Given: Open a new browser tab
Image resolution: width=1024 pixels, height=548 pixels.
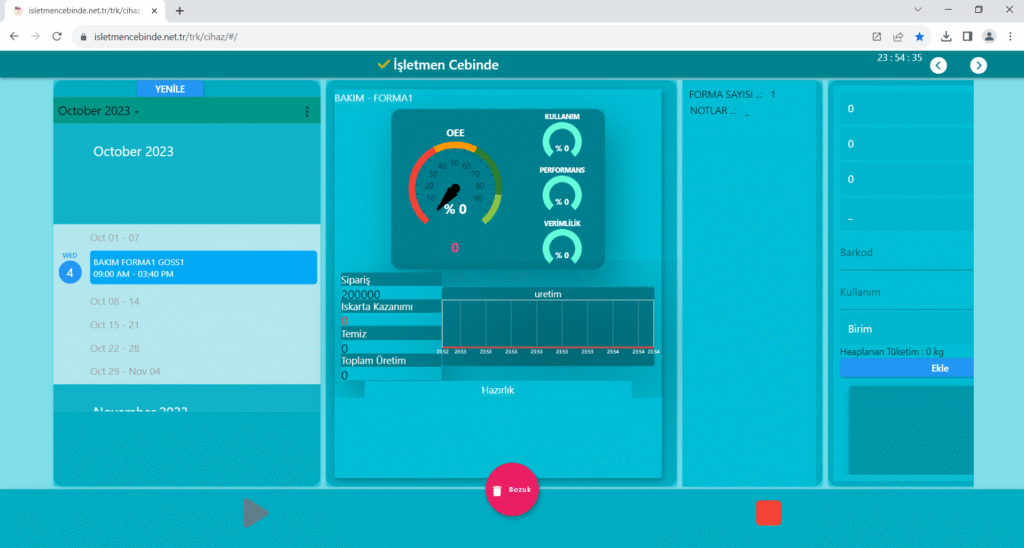Looking at the screenshot, I should coord(180,10).
